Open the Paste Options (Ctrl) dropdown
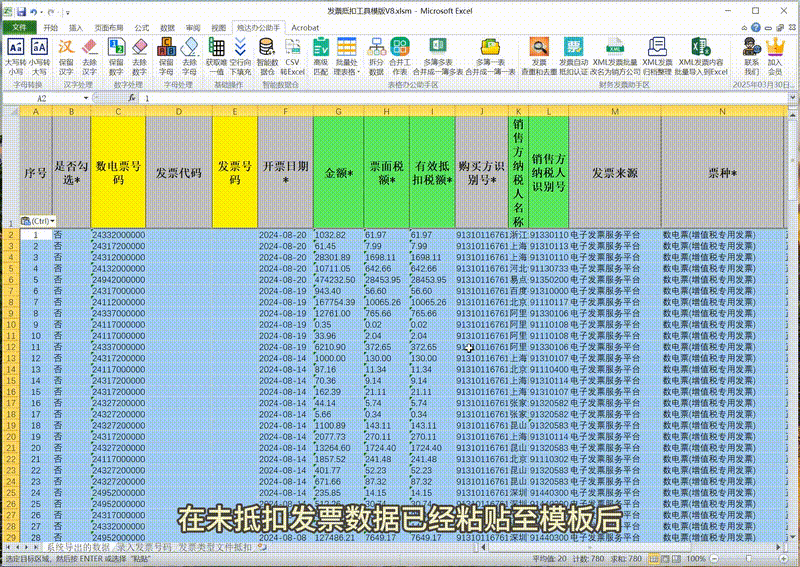Image resolution: width=800 pixels, height=567 pixels. tap(38, 221)
